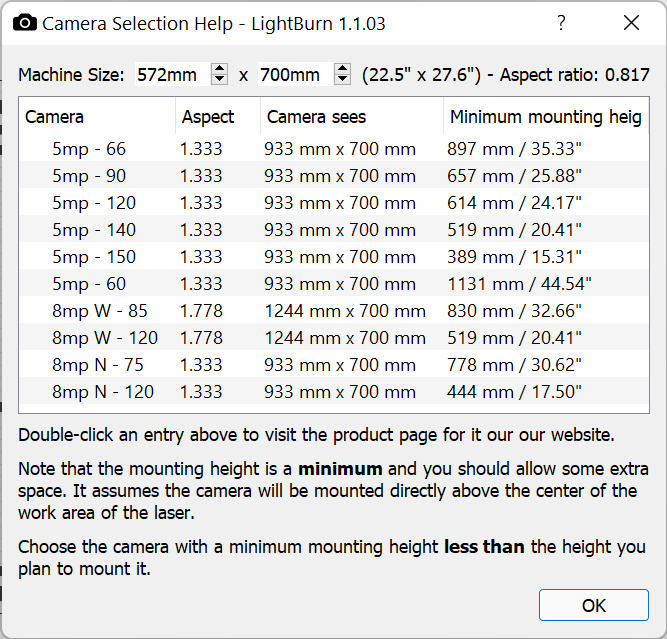The height and width of the screenshot is (639, 667).
Task: Click the camera icon in title bar
Action: tap(25, 23)
